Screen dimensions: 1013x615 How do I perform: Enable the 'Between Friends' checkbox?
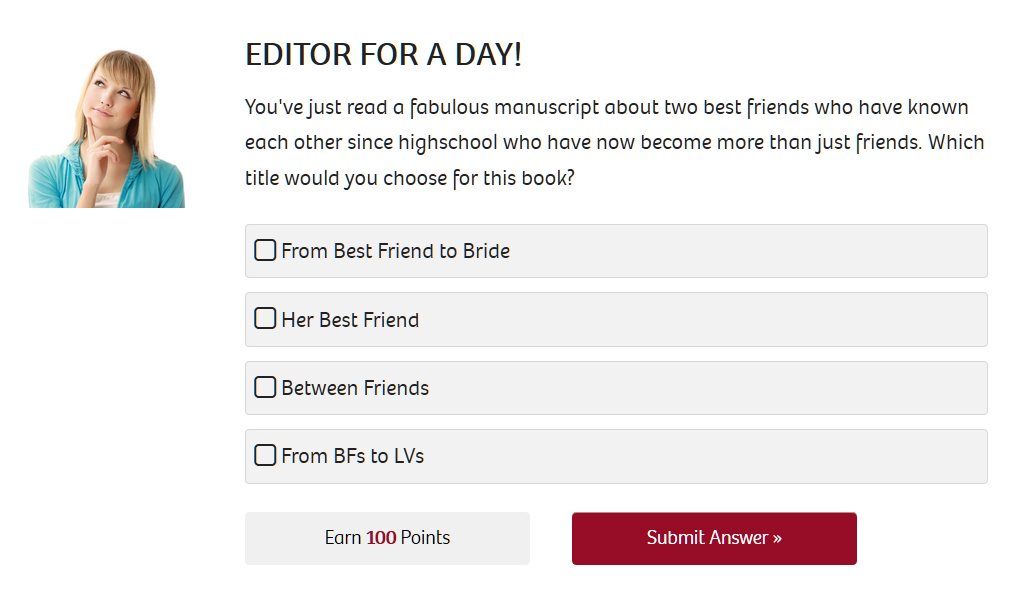click(265, 387)
